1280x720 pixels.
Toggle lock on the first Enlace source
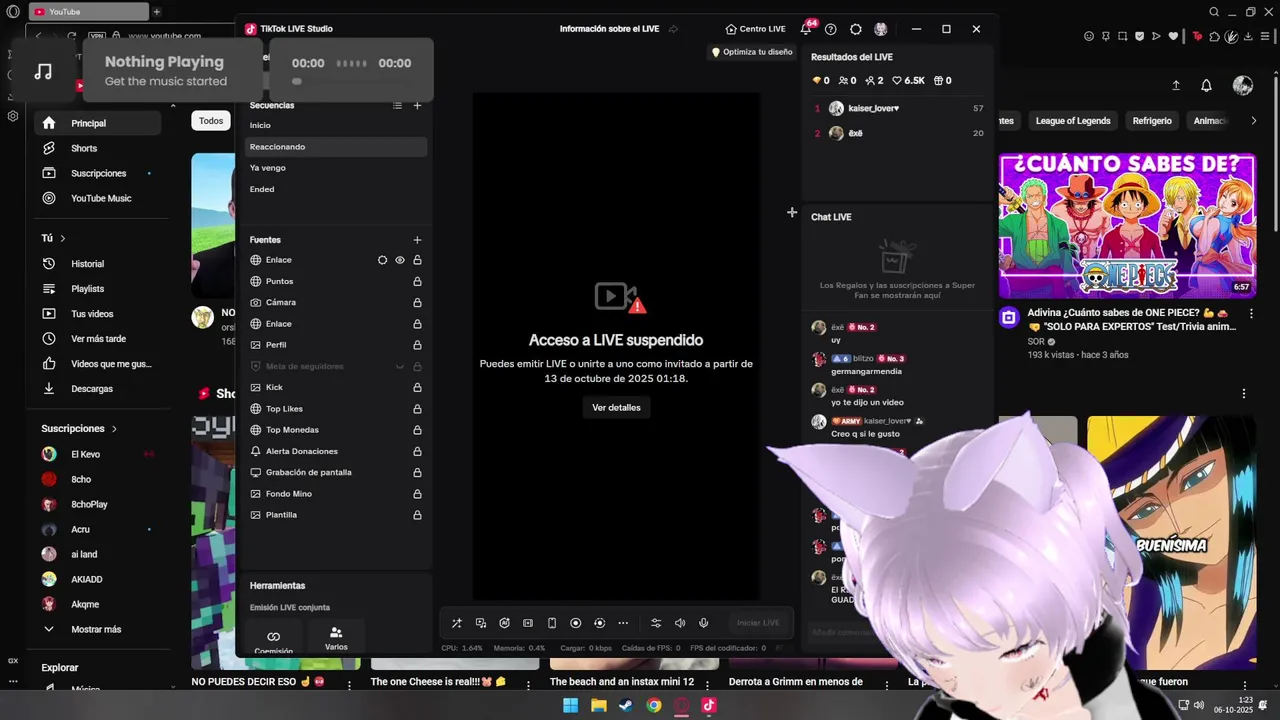(417, 260)
